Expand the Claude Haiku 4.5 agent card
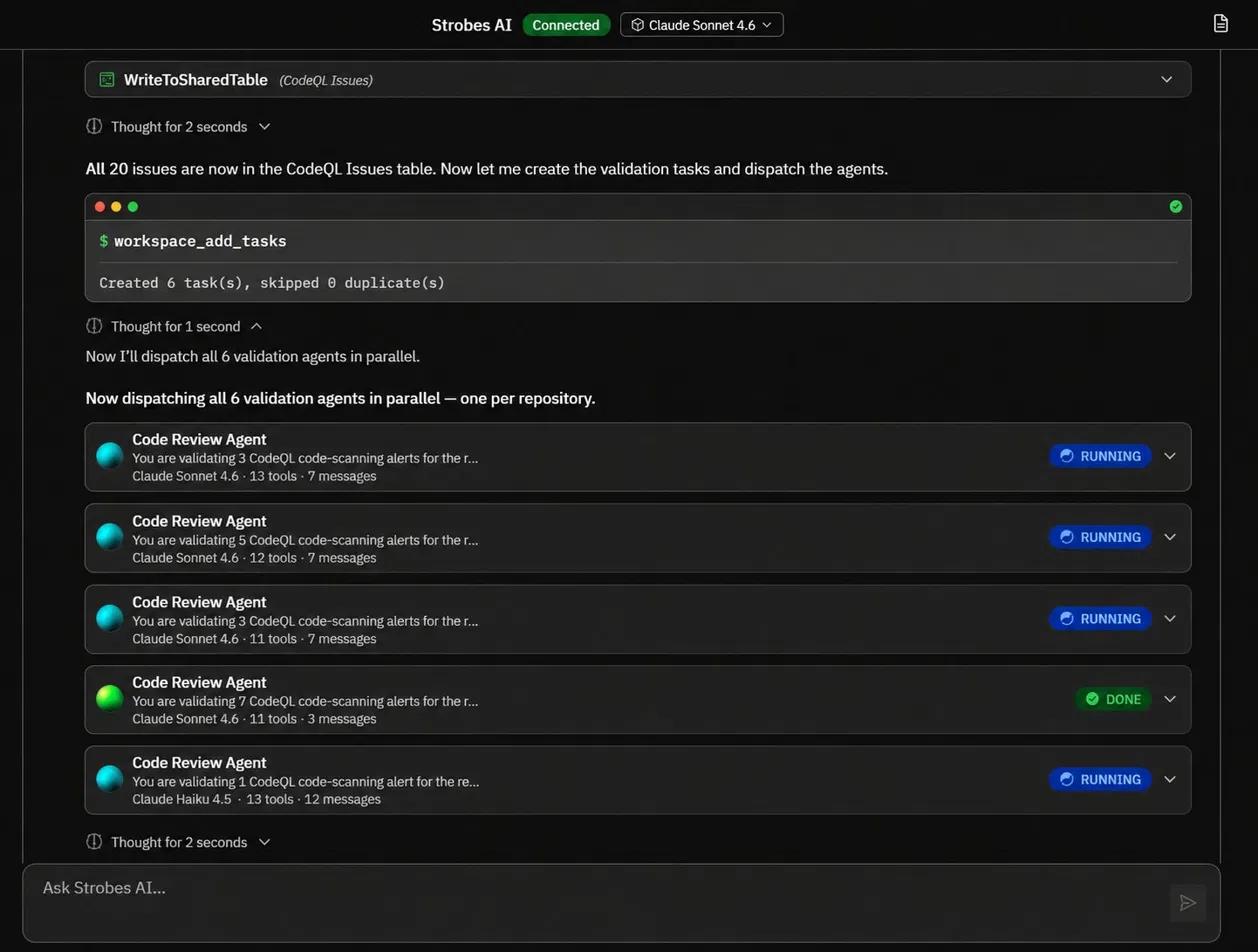Image resolution: width=1258 pixels, height=952 pixels. 1170,780
